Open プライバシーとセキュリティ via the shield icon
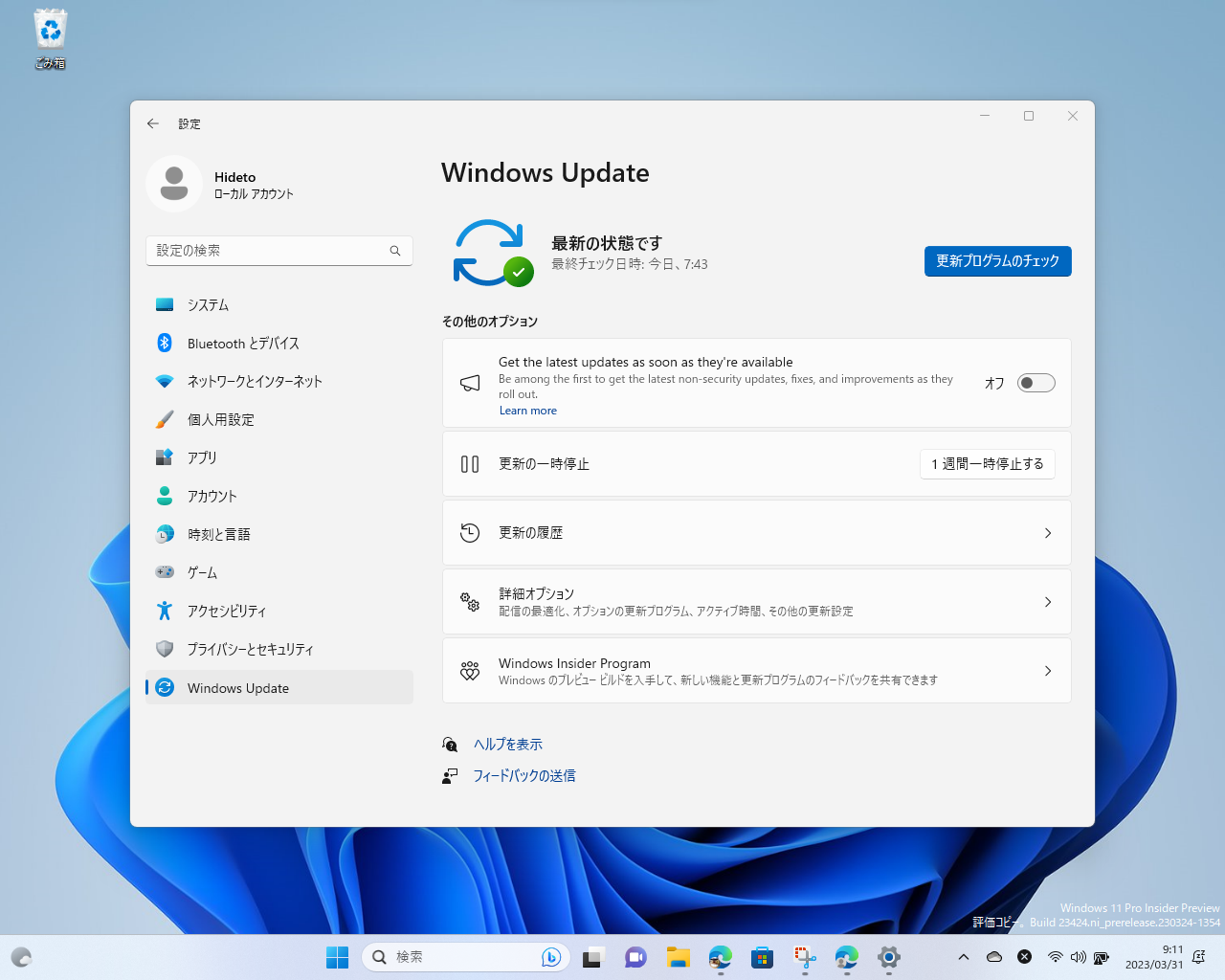The height and width of the screenshot is (980, 1225). pos(166,649)
